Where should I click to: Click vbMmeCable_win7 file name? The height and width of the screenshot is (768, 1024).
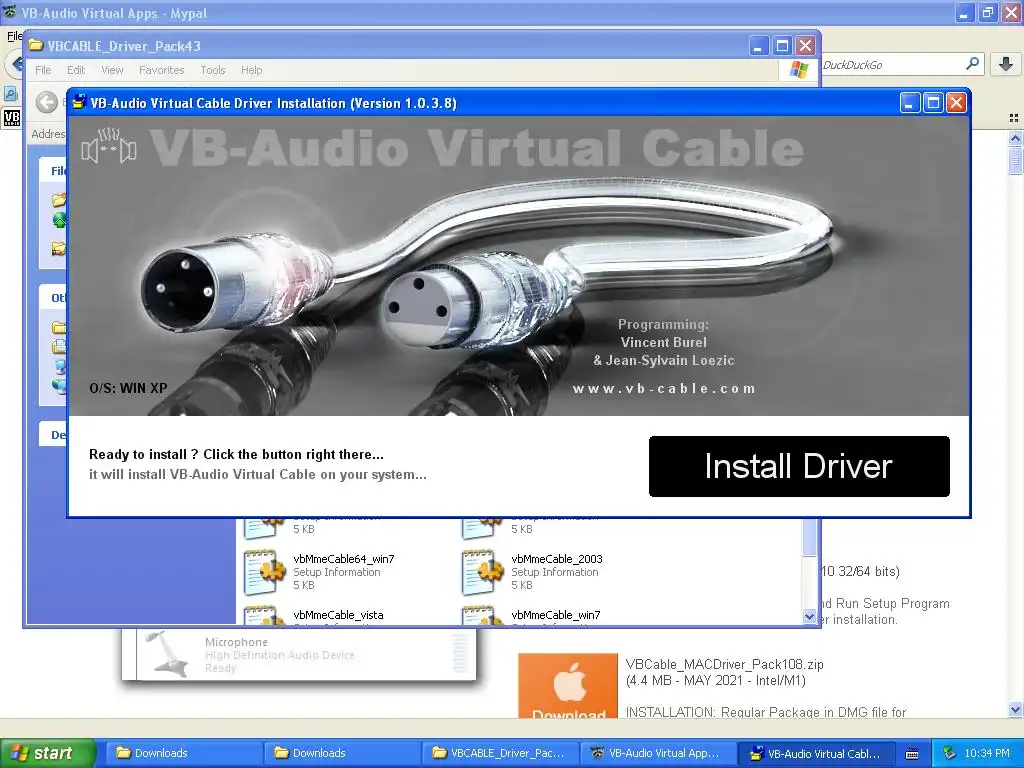(x=556, y=615)
